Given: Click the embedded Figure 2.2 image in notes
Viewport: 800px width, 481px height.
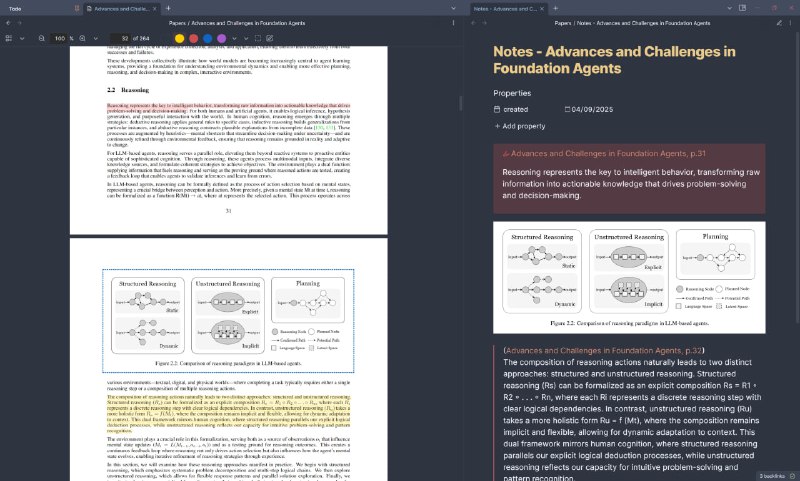Looking at the screenshot, I should coord(629,277).
